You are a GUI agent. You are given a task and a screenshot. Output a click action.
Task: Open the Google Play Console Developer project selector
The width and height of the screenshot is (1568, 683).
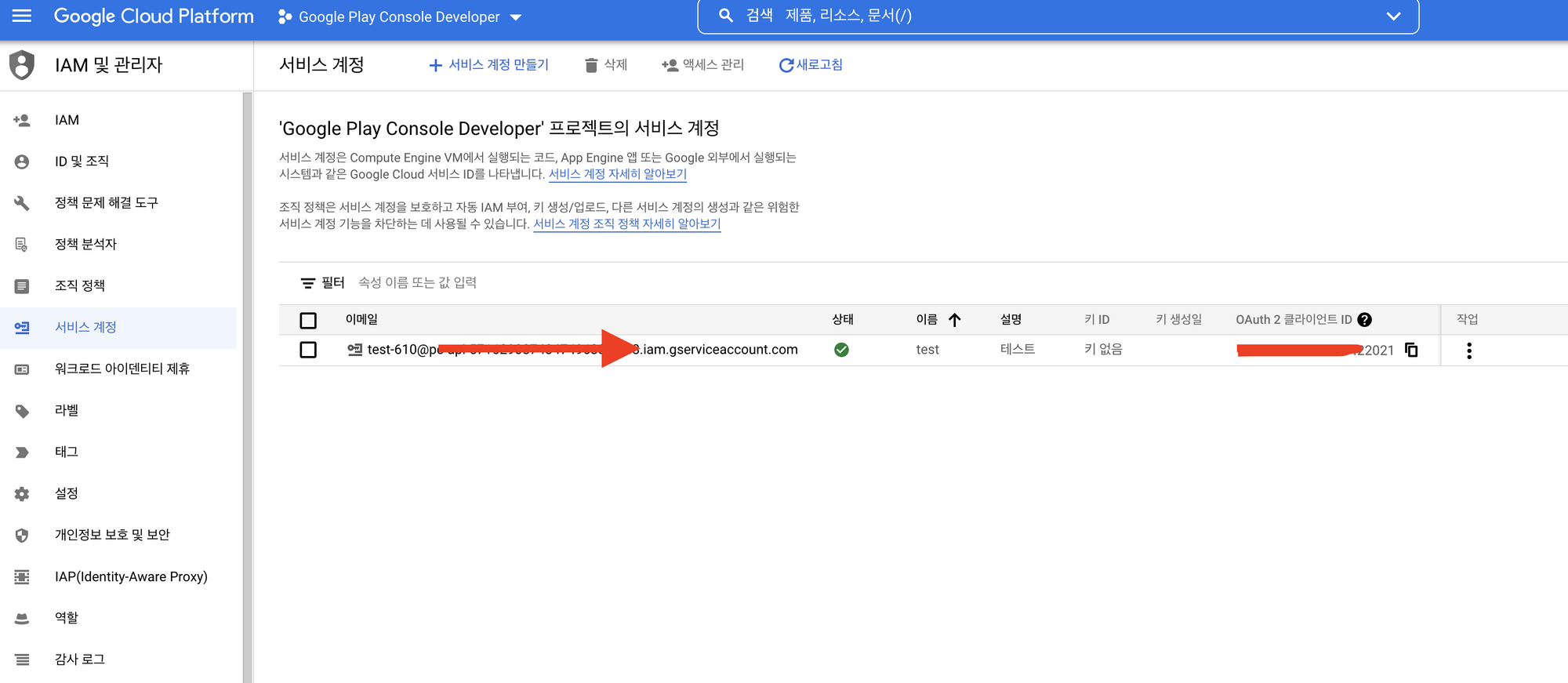click(401, 16)
